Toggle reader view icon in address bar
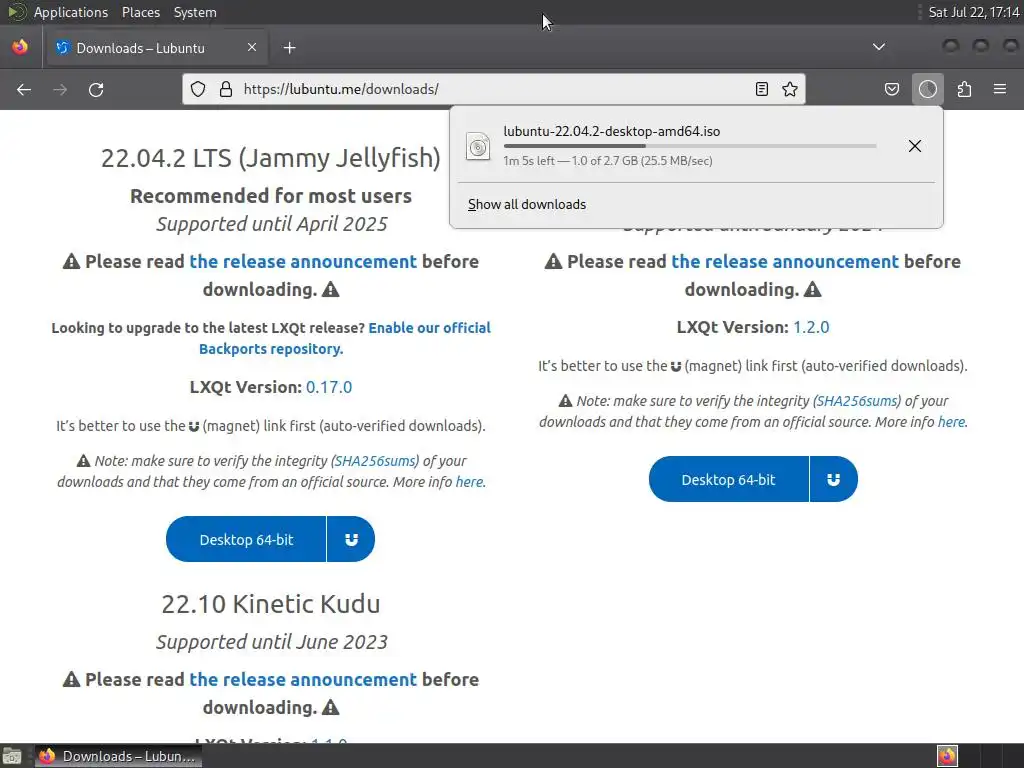1024x768 pixels. click(x=761, y=89)
